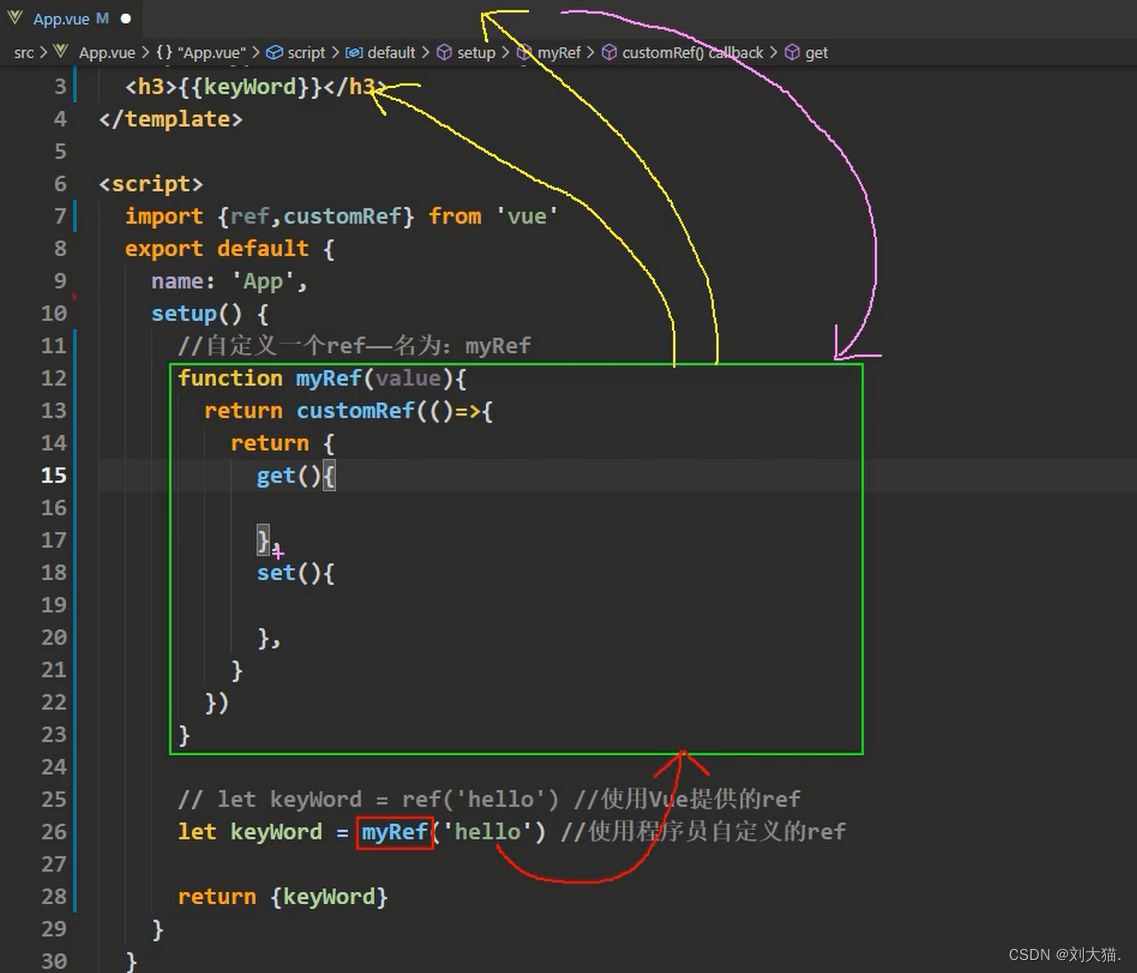Screen dimensions: 1137x973
Task: Click the cube icon before setup breadcrumb
Action: (444, 52)
